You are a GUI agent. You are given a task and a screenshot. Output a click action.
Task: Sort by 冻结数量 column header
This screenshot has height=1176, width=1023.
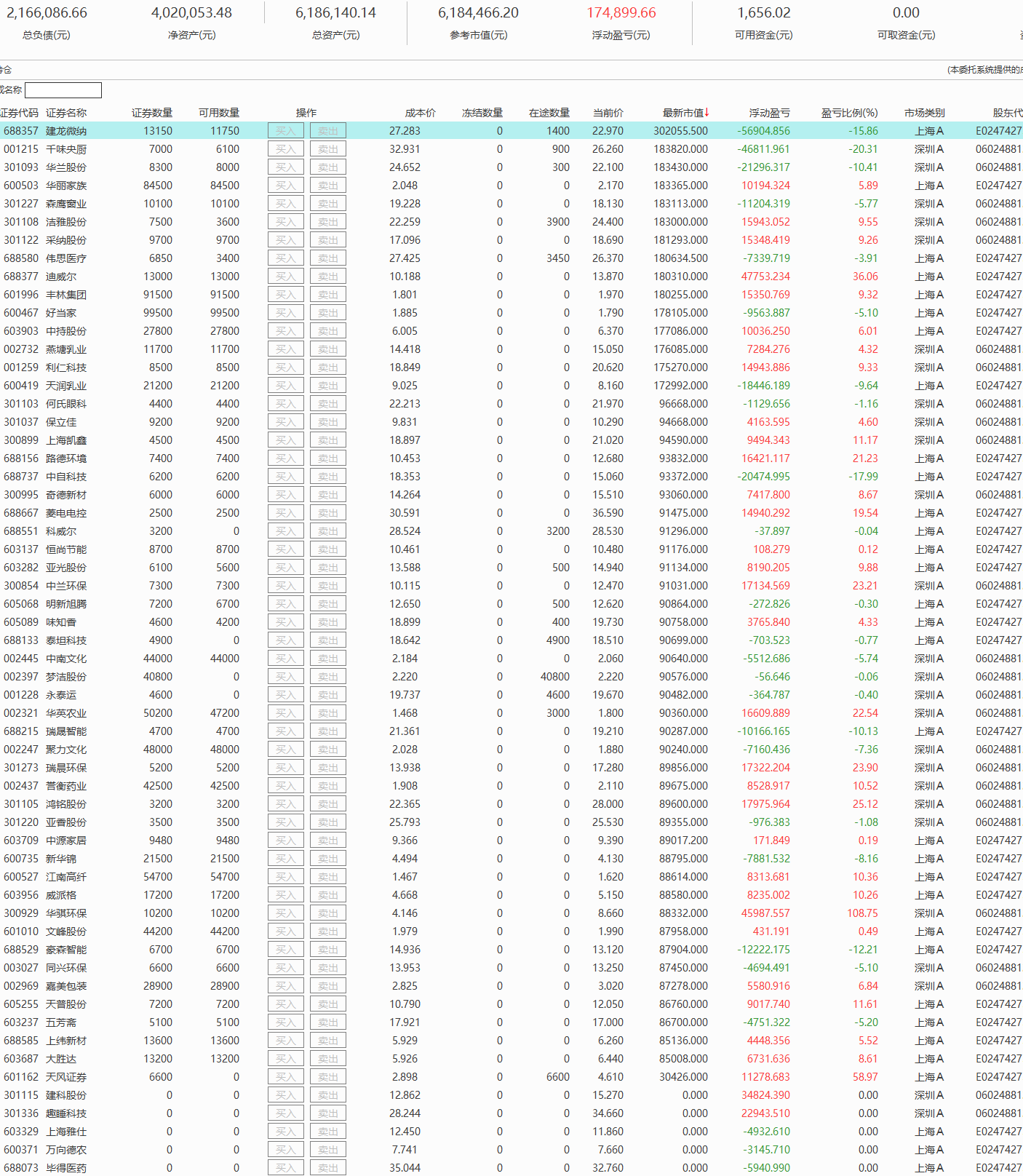point(482,113)
